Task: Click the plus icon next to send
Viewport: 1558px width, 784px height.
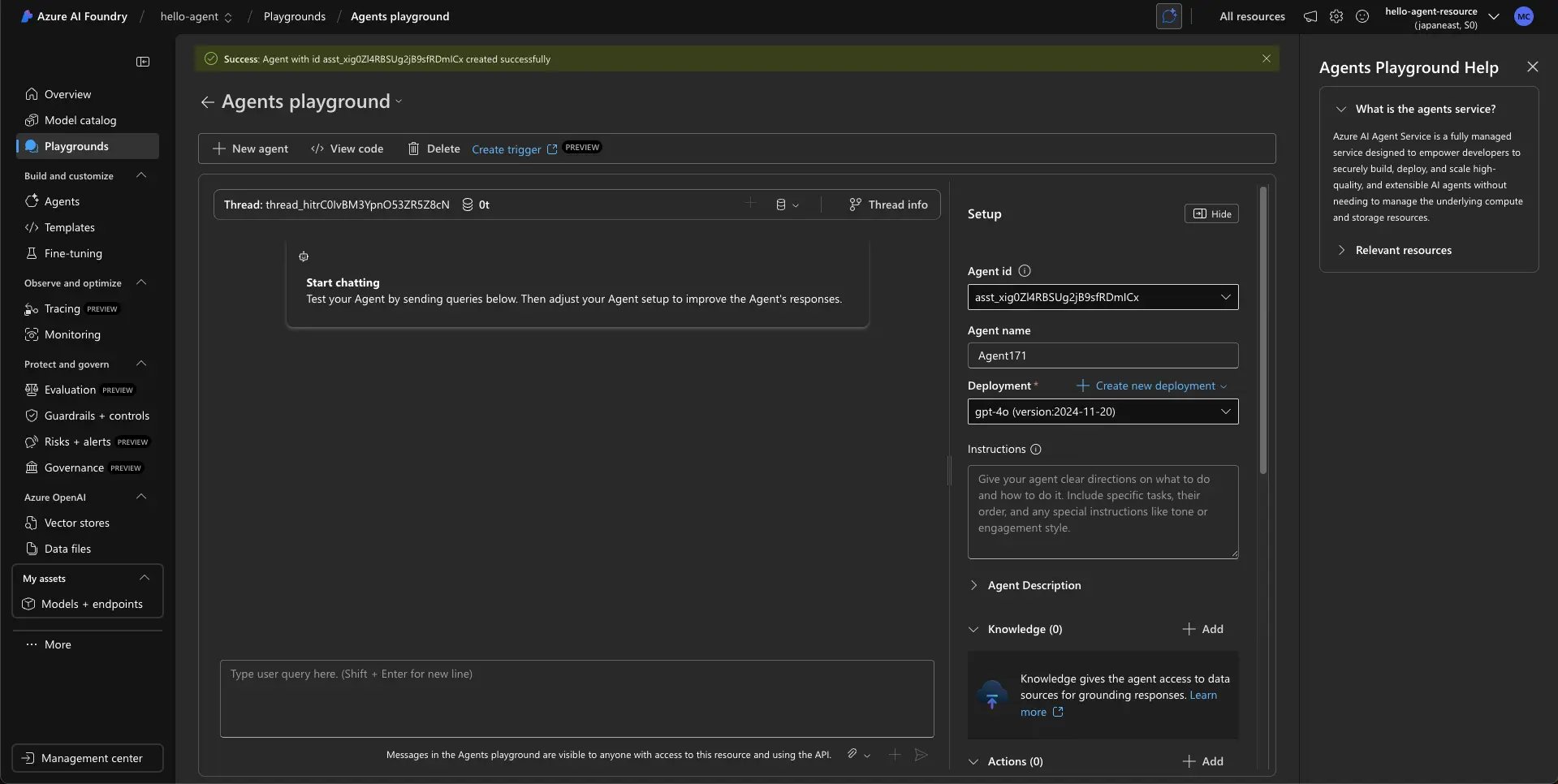Action: (895, 755)
